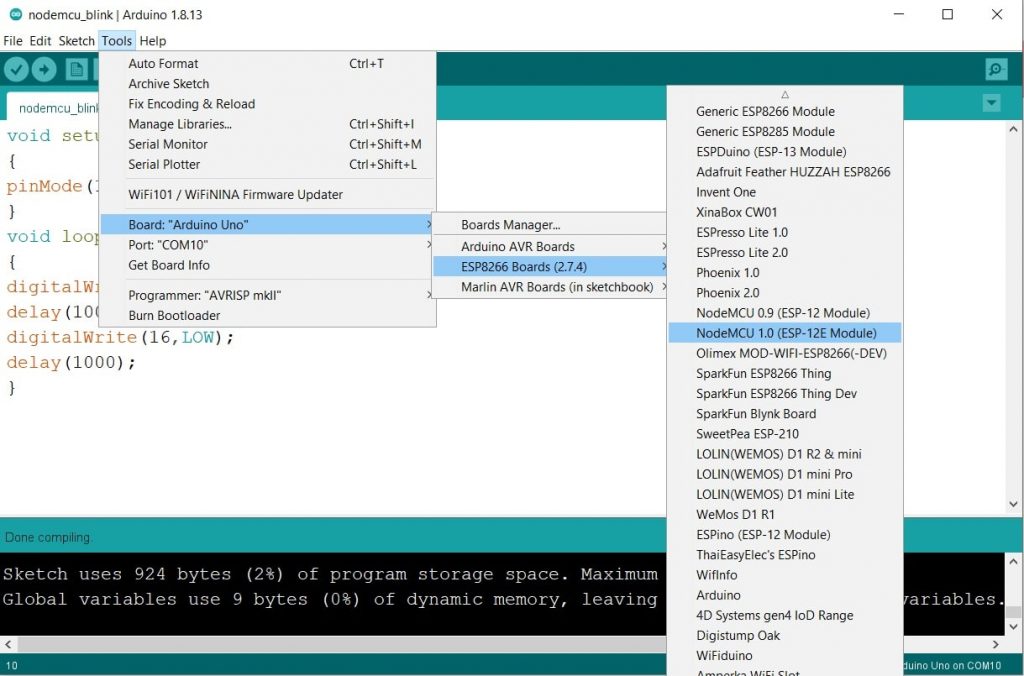This screenshot has width=1024, height=676.
Task: Choose Burn Bootloader
Action: [267, 315]
